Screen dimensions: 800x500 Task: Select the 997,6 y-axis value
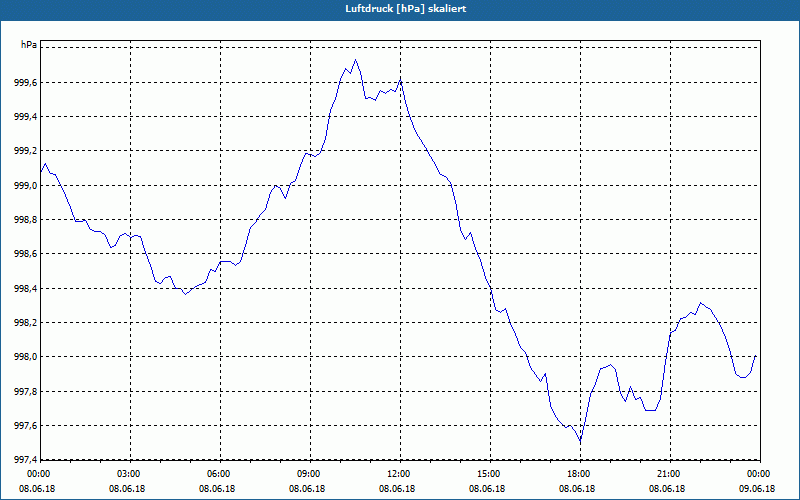click(x=25, y=426)
